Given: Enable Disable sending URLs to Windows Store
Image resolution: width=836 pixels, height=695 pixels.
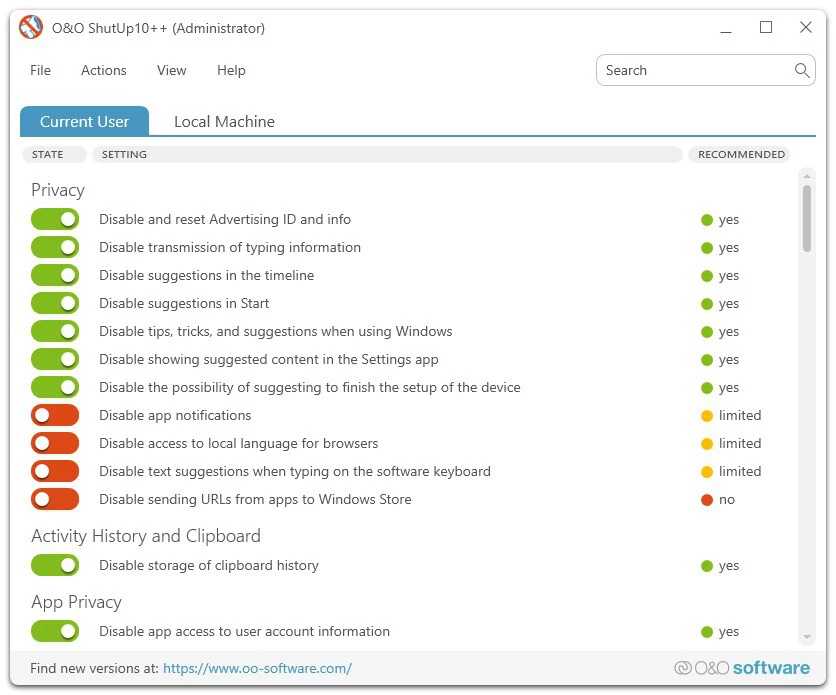Looking at the screenshot, I should click(x=55, y=499).
